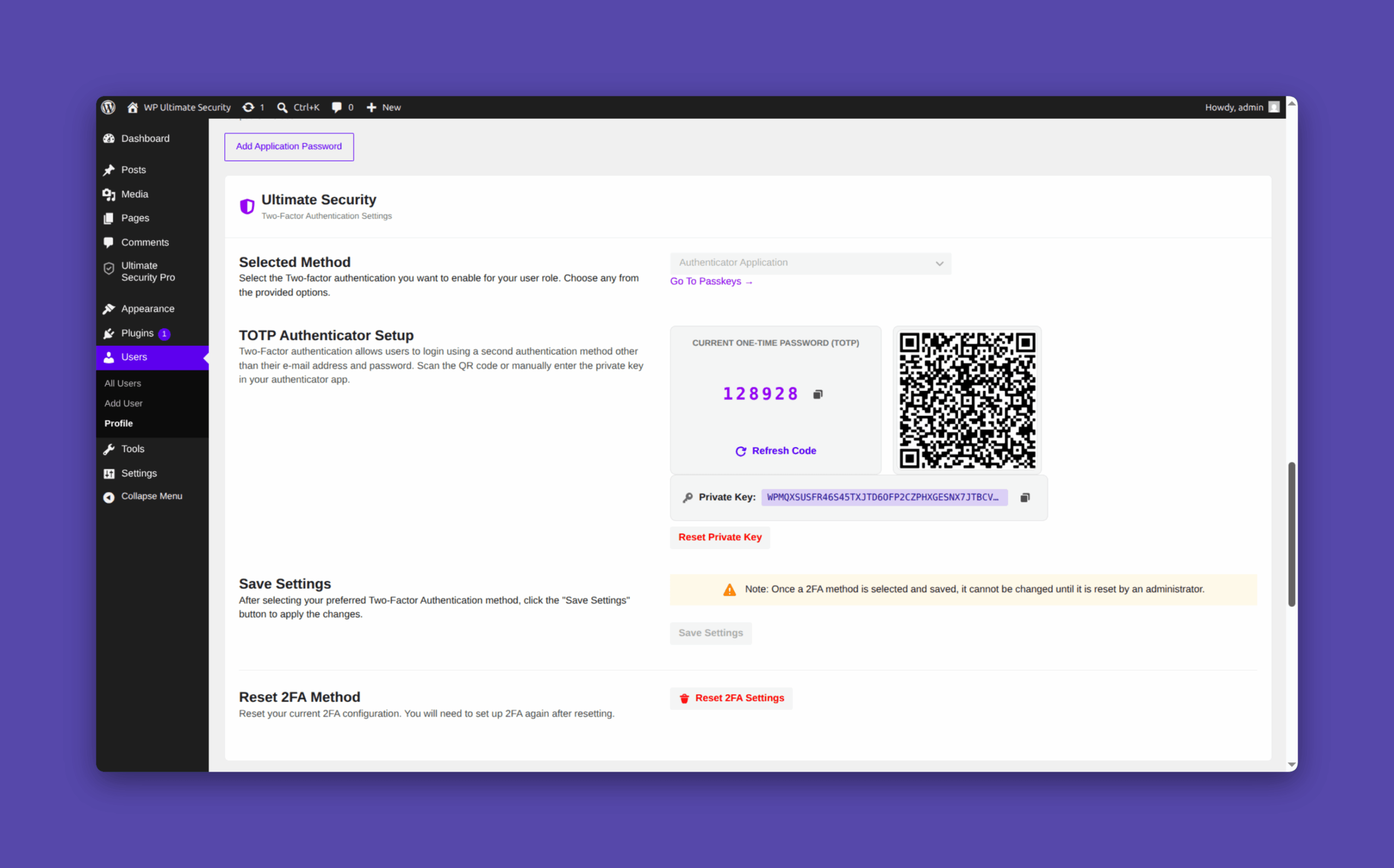Image resolution: width=1394 pixels, height=868 pixels.
Task: Click the private key text field
Action: [884, 497]
